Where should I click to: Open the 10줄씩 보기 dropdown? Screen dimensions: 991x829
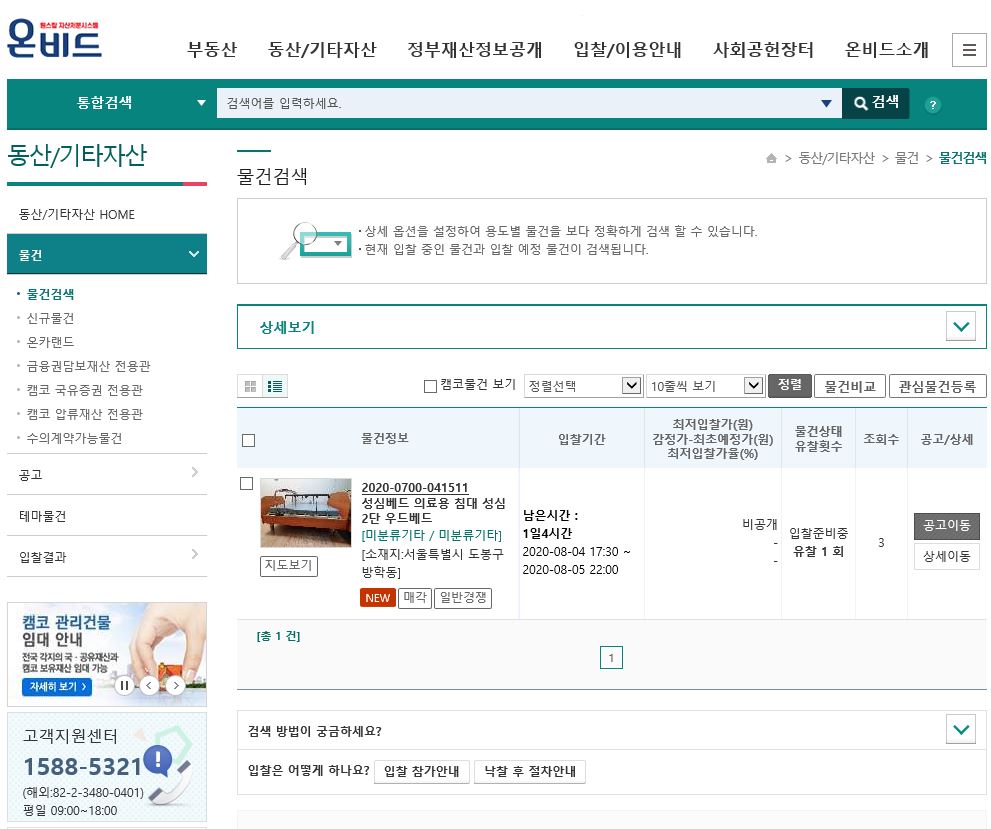[x=705, y=386]
